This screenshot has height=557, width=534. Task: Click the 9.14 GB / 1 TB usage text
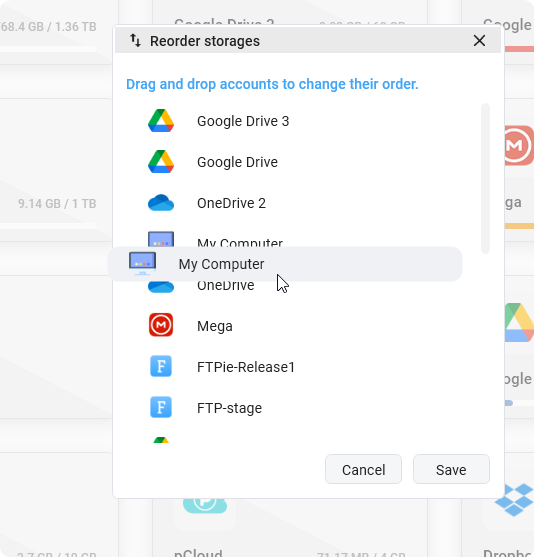[57, 204]
